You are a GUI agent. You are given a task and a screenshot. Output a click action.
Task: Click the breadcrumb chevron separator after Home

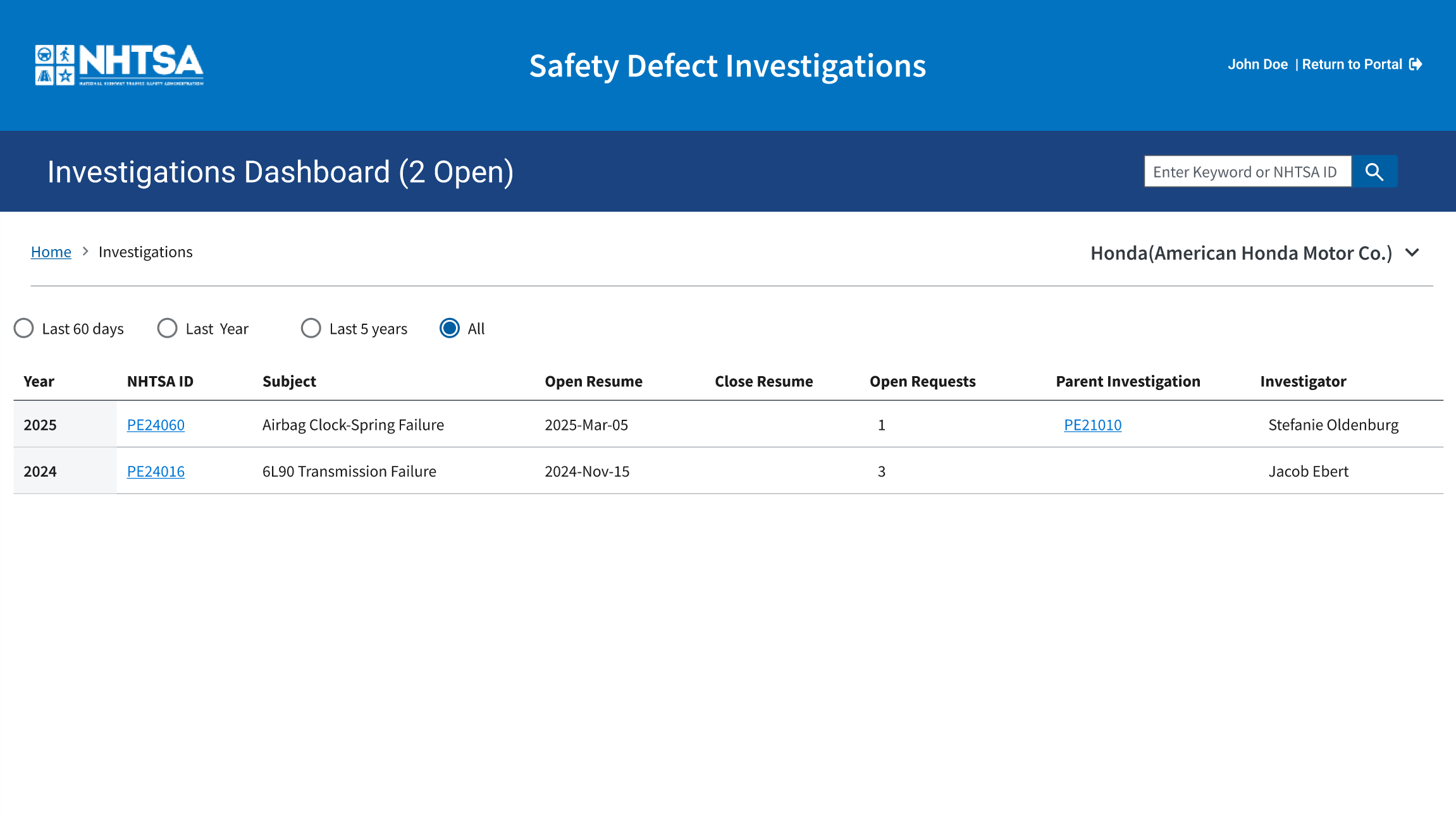[85, 252]
